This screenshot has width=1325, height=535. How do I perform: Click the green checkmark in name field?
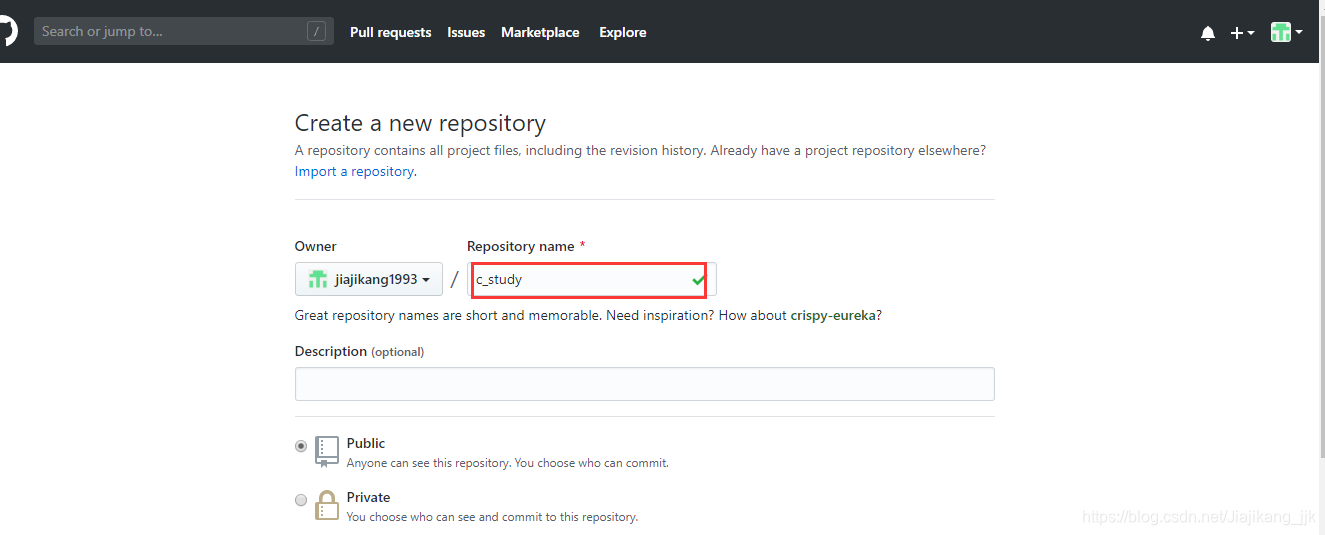coord(698,281)
